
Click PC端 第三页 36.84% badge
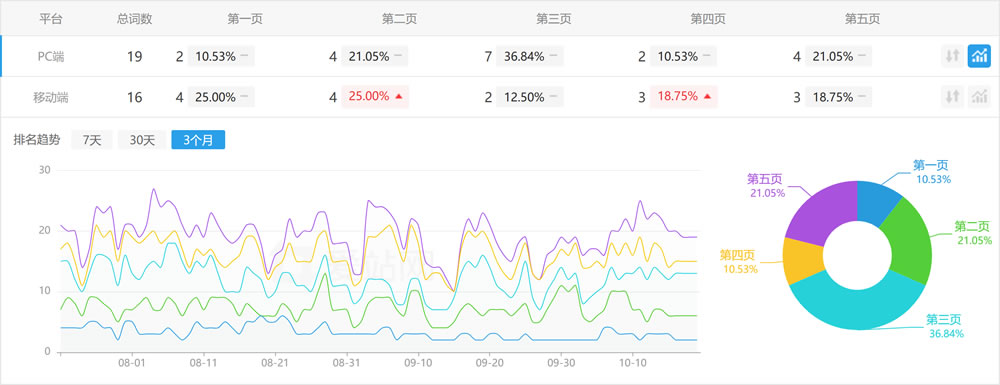click(529, 56)
